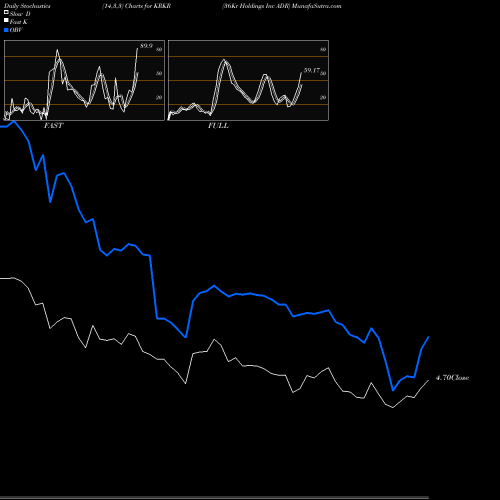Select the '(14,3,3) Charts for KRKR' text
Screen dimensions: 500x500
click(x=137, y=6)
